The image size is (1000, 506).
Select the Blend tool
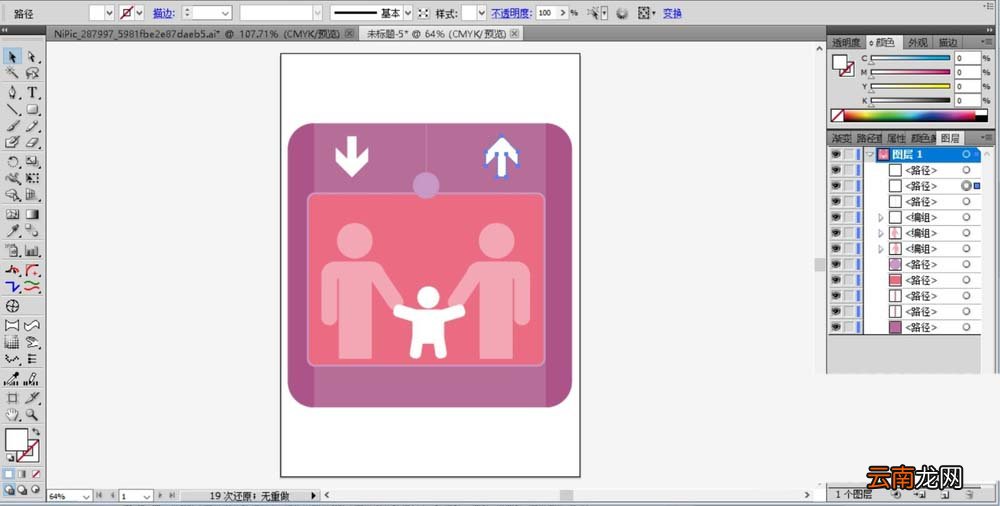[x=32, y=231]
